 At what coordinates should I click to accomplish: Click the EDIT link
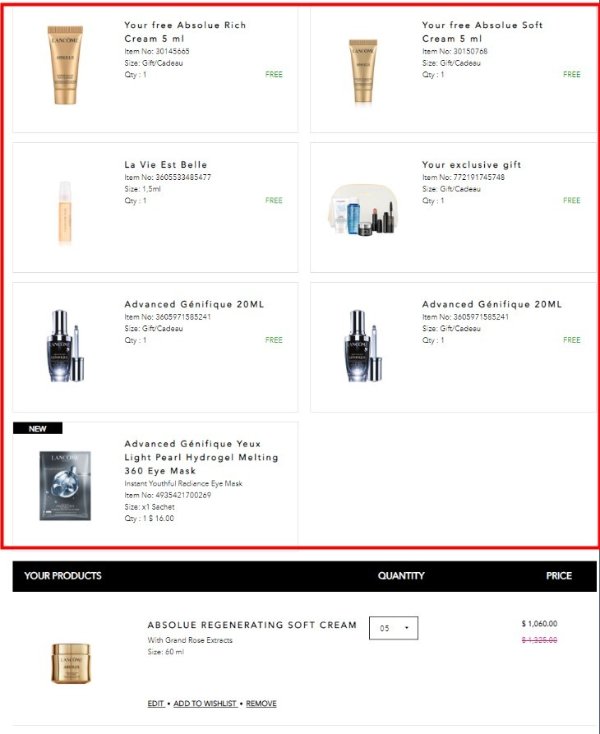pyautogui.click(x=155, y=704)
